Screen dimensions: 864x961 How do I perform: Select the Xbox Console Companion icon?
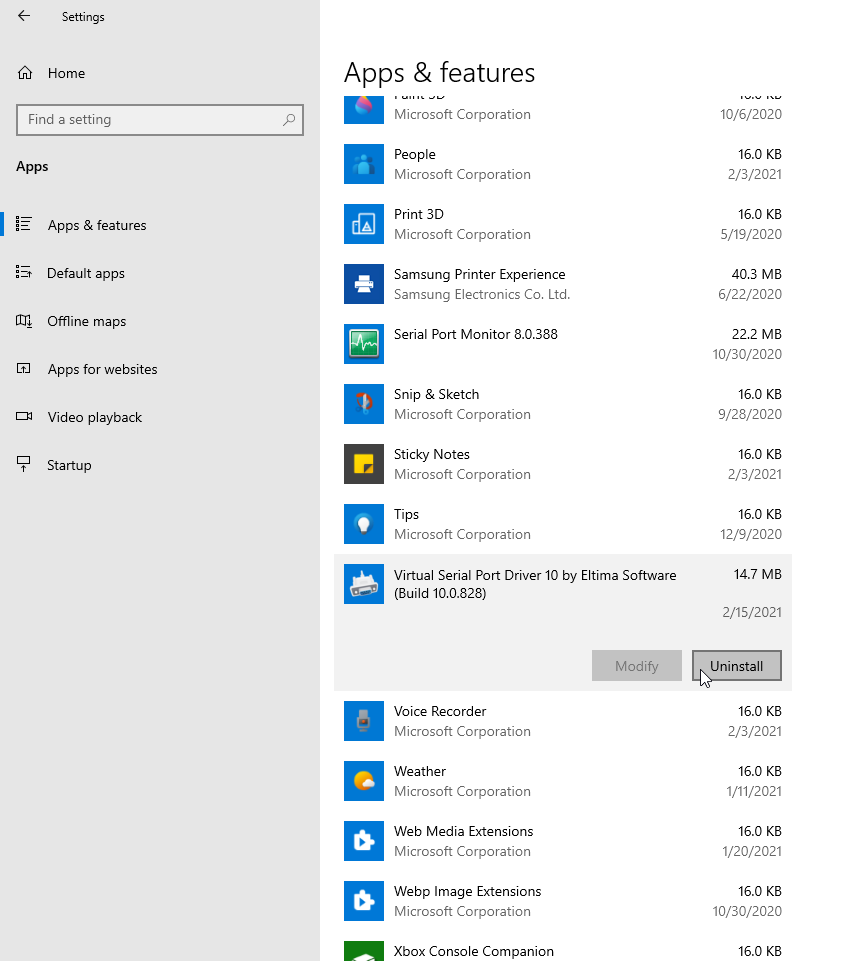pyautogui.click(x=364, y=951)
